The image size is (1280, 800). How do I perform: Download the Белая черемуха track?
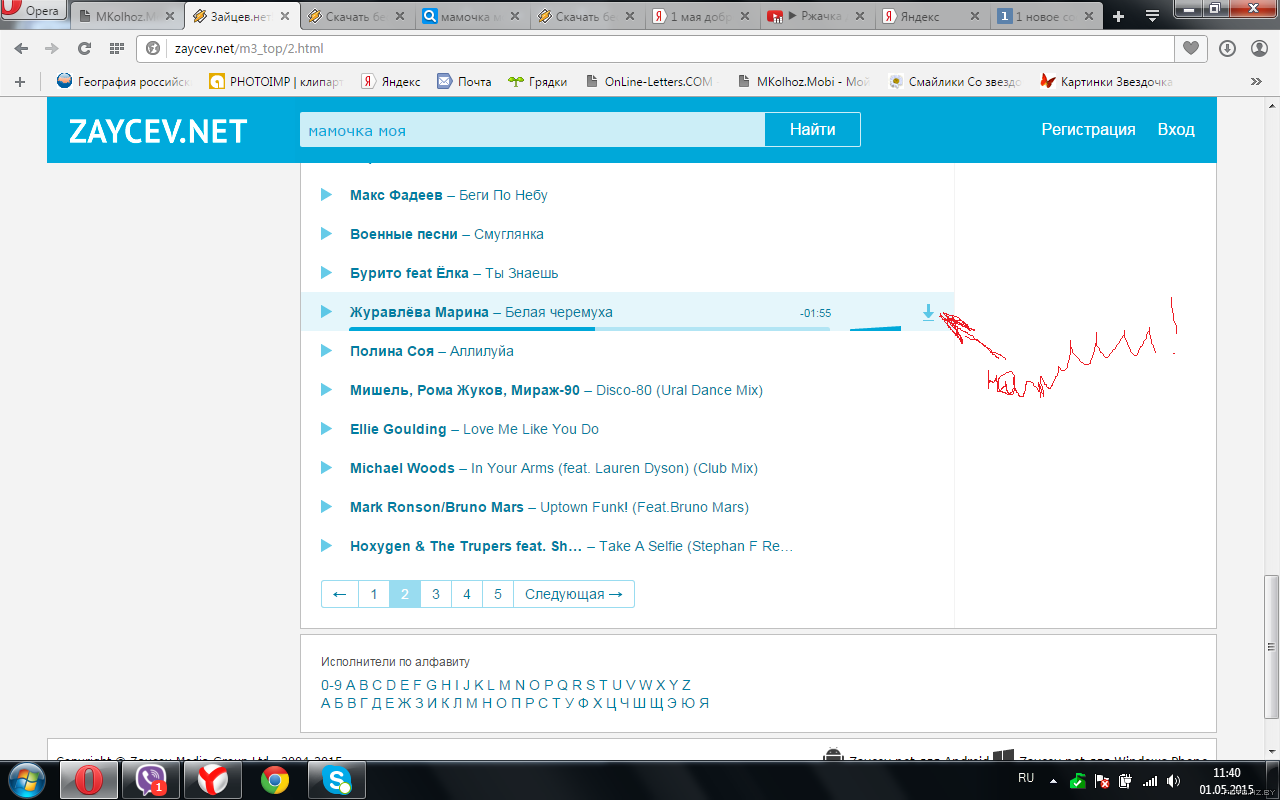(928, 313)
